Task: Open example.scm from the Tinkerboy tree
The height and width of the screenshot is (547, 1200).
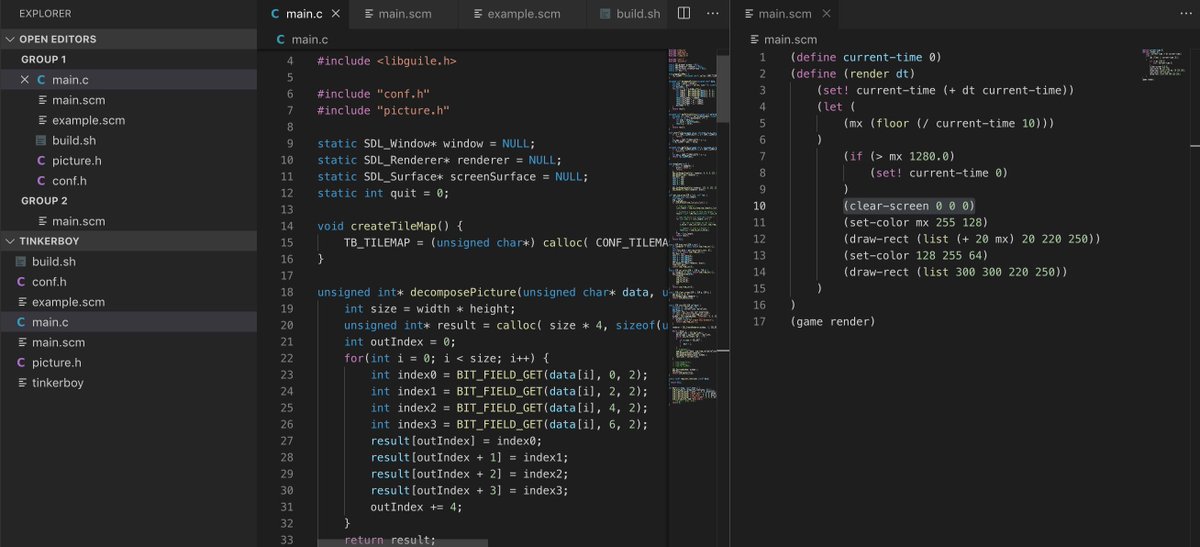Action: pyautogui.click(x=68, y=302)
